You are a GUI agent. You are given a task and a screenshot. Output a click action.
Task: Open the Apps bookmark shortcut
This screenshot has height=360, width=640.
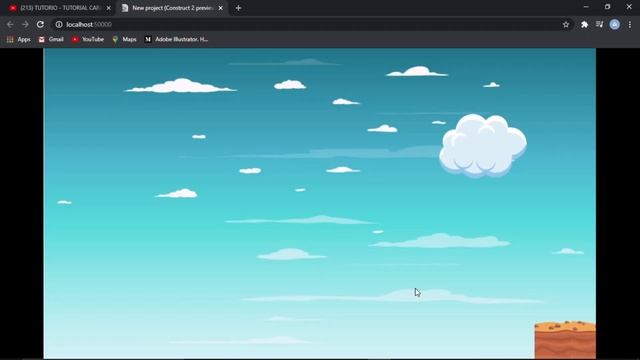[x=19, y=39]
